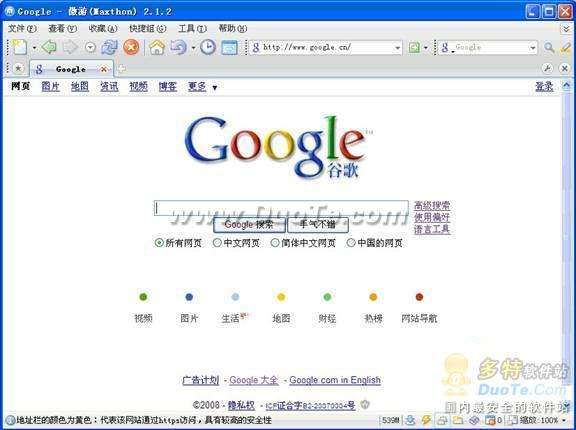Expand the menu bar overflow chevron

pos(566,28)
